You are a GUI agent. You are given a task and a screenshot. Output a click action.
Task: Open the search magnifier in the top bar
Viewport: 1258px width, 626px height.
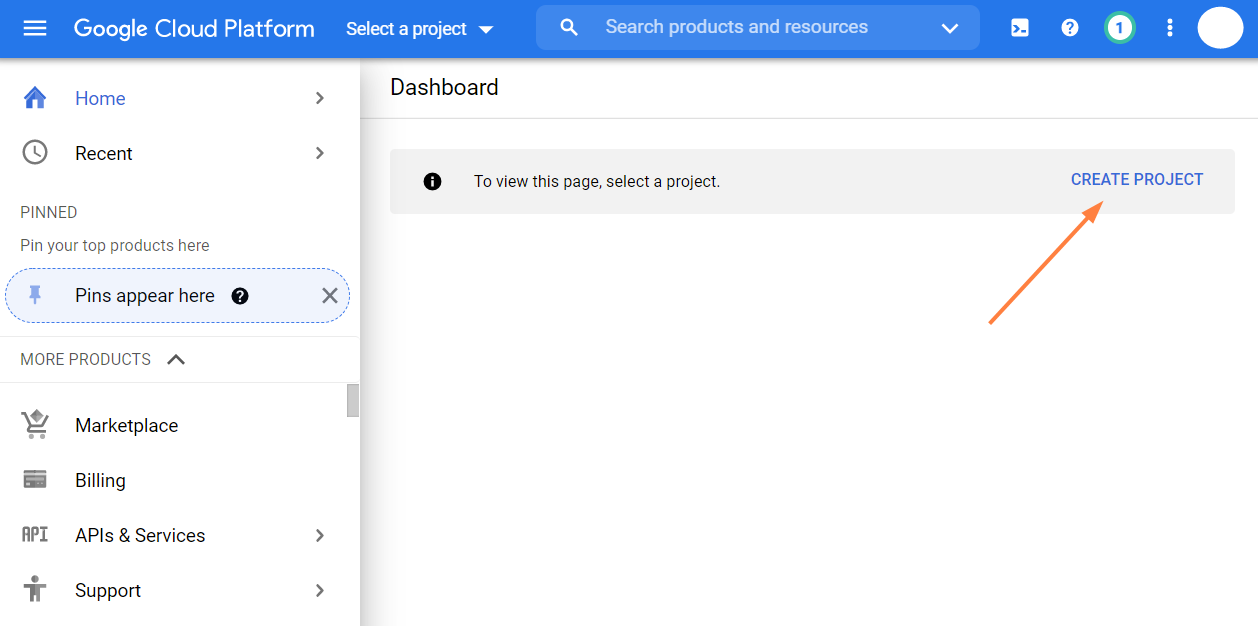(x=568, y=27)
